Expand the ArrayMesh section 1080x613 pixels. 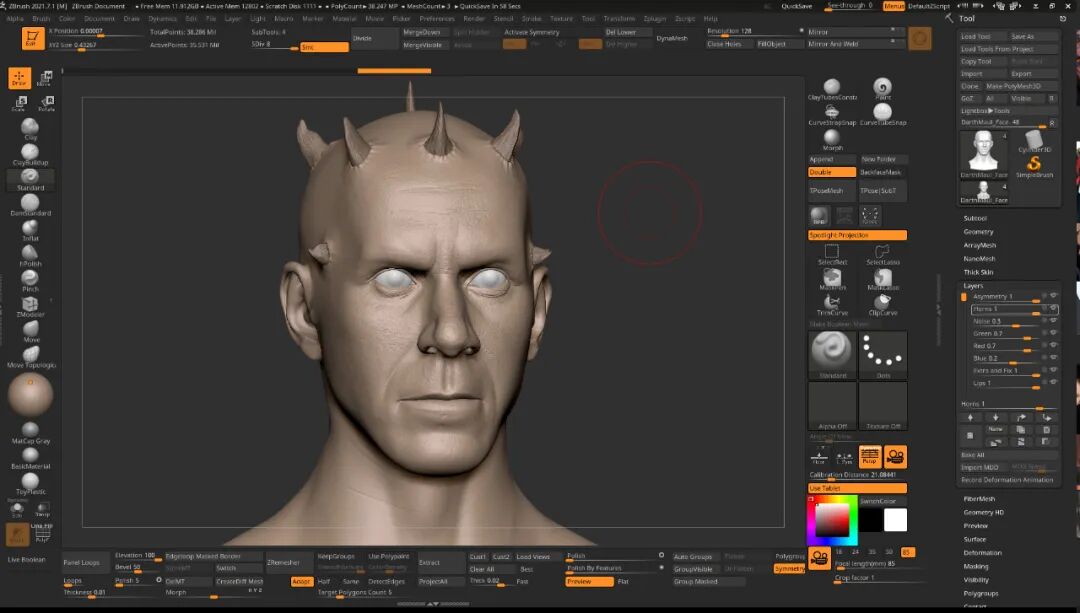979,245
